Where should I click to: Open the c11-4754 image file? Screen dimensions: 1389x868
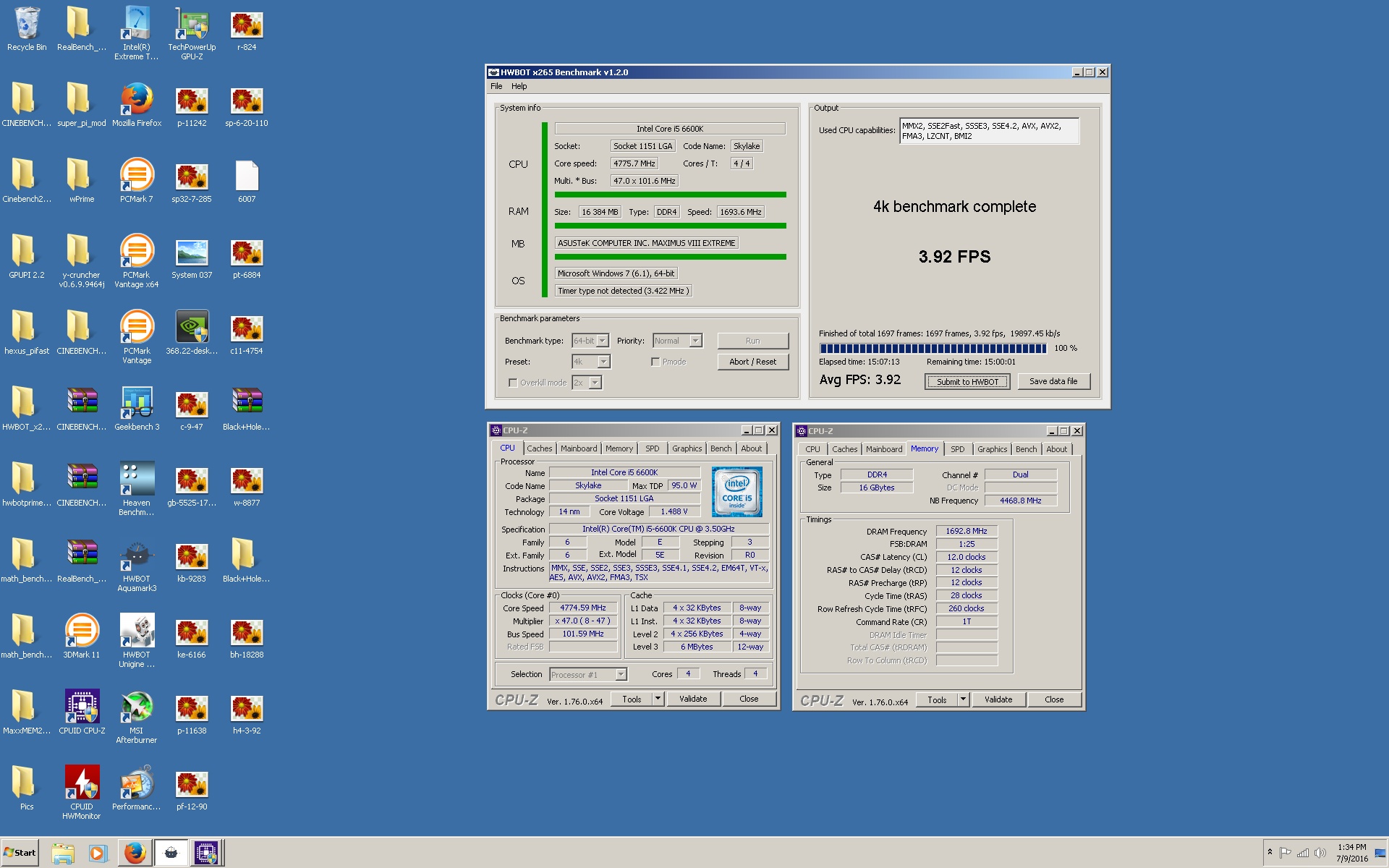tap(247, 333)
